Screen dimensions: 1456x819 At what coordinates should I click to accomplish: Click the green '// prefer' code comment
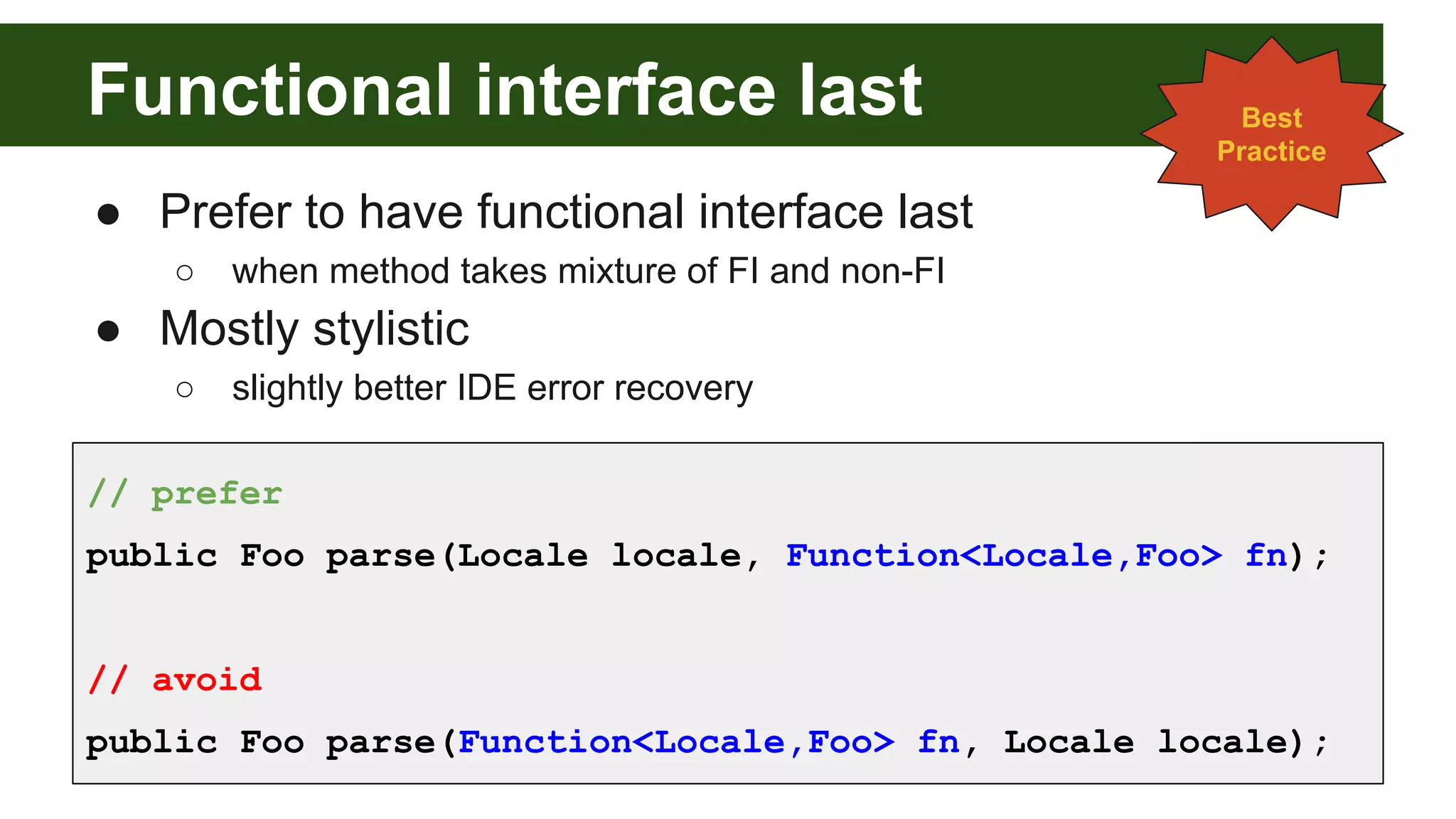[x=185, y=493]
